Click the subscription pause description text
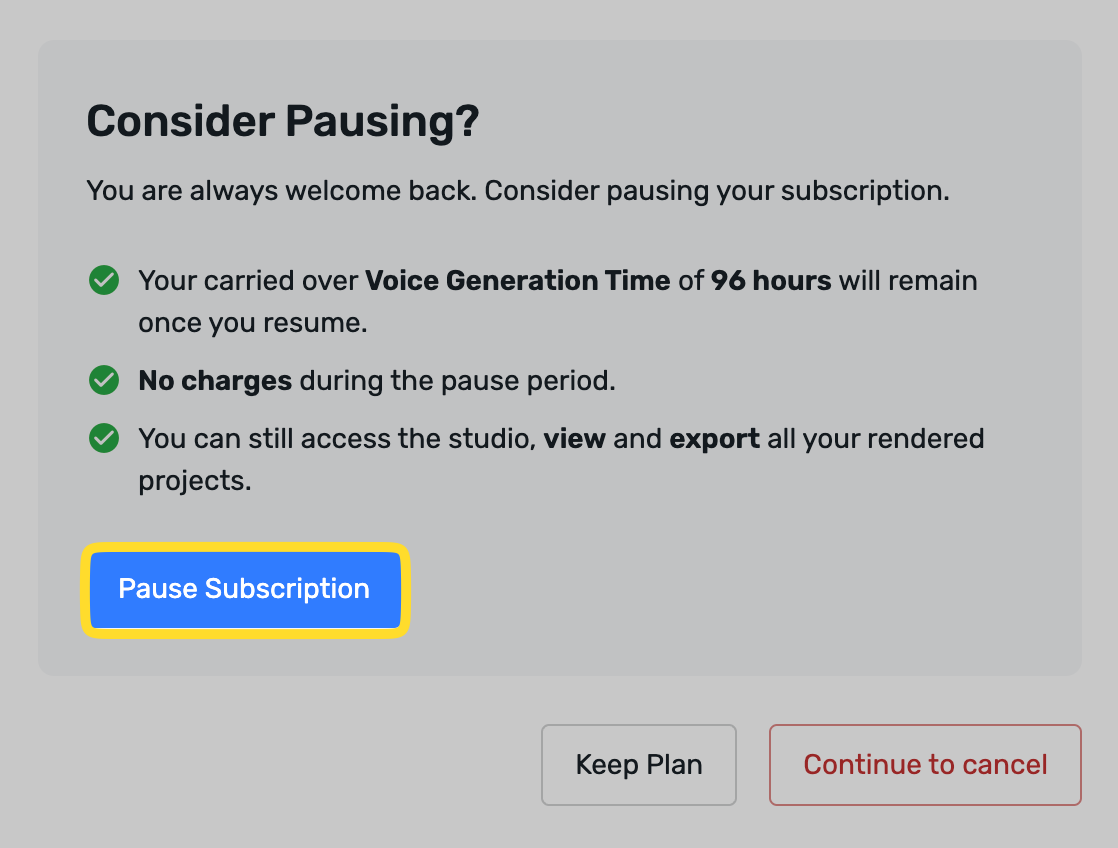This screenshot has height=848, width=1118. coord(518,190)
